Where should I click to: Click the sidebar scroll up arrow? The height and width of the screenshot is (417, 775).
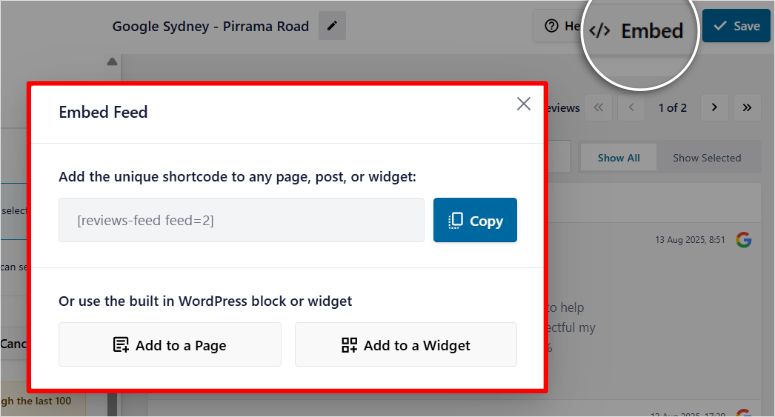112,62
